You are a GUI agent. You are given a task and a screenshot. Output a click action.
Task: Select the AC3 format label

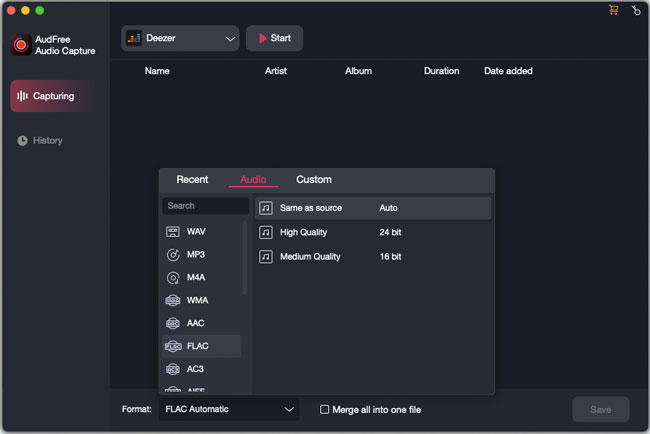[195, 369]
